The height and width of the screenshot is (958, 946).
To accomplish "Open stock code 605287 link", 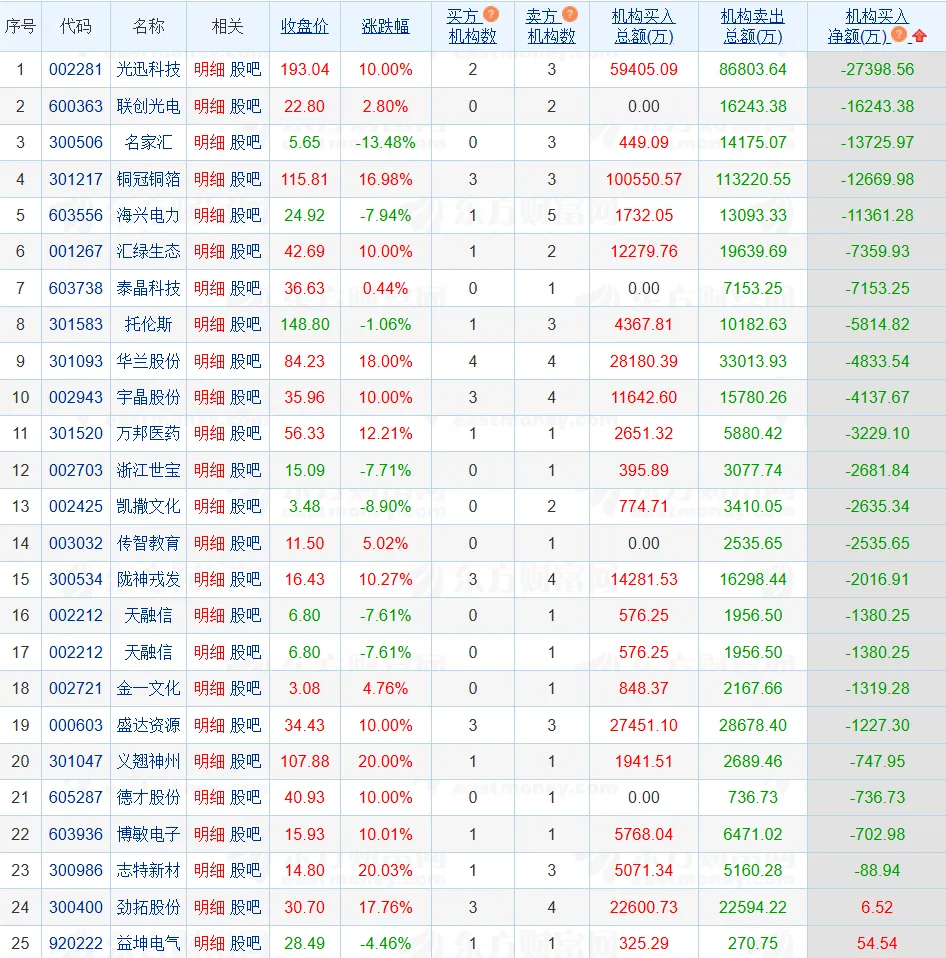I will tap(76, 797).
